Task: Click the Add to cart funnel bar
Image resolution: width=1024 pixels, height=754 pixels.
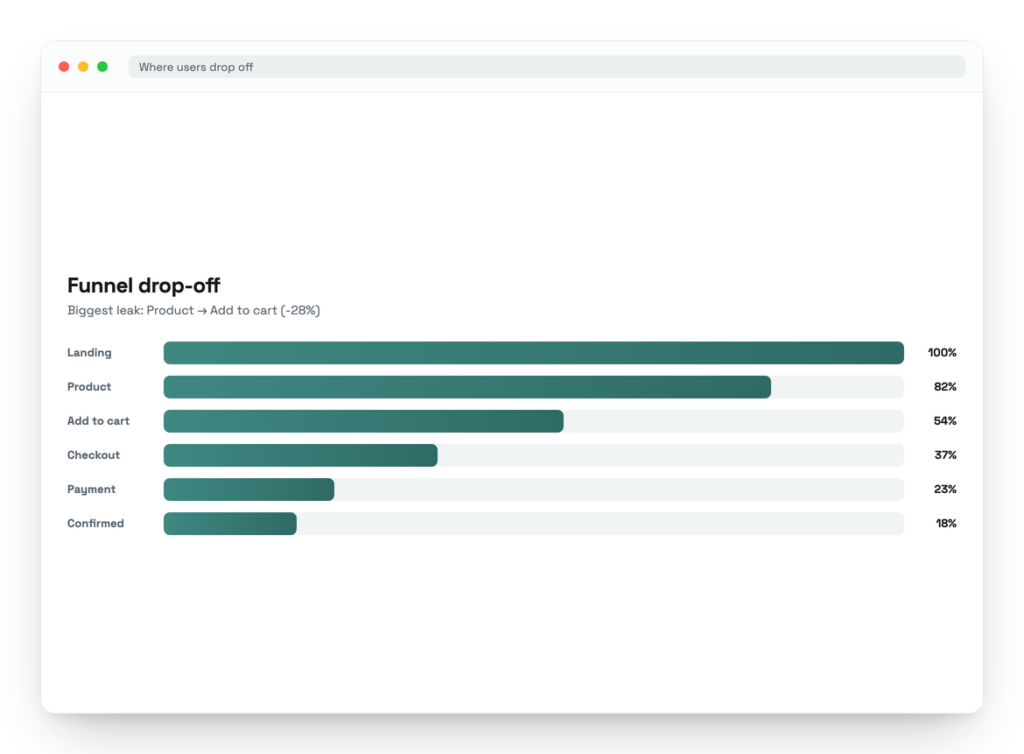Action: (364, 421)
